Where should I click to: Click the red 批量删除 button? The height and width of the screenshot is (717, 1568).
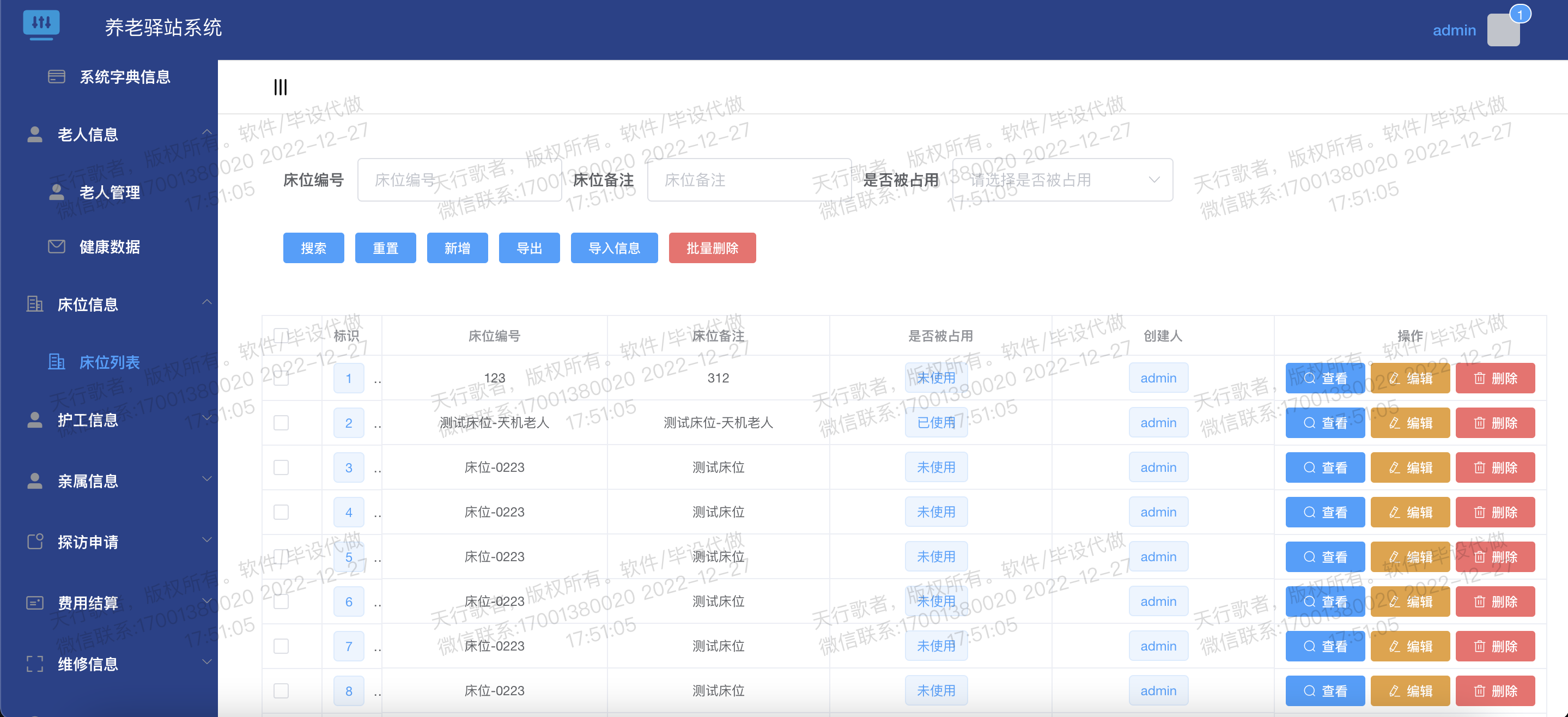pos(712,248)
